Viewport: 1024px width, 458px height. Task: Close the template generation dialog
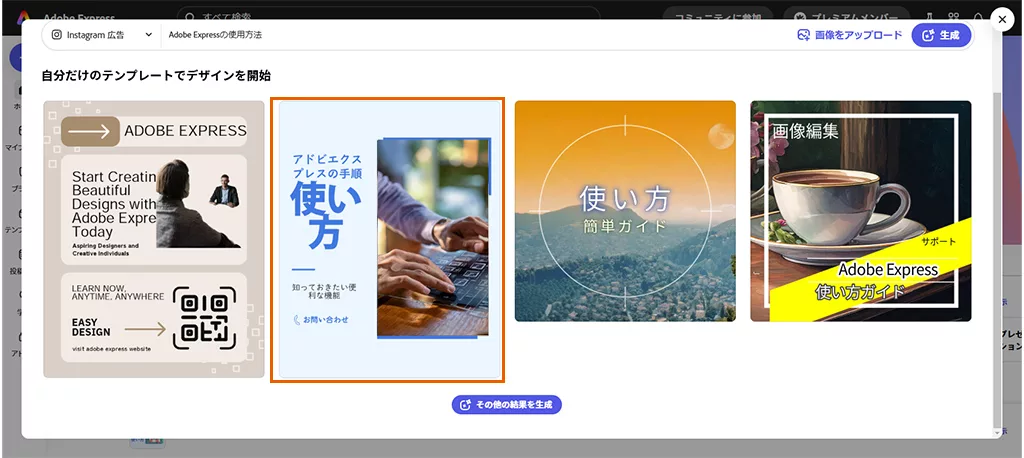pos(1002,20)
